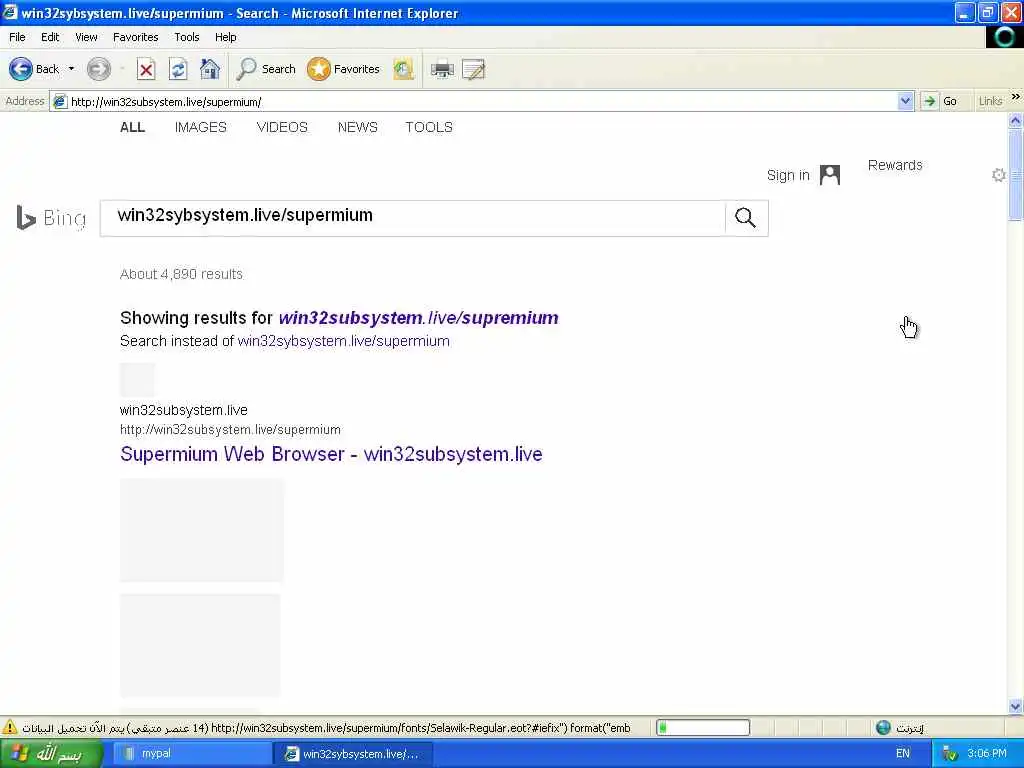Open the Back history dropdown arrow
The image size is (1024, 768).
(x=71, y=69)
